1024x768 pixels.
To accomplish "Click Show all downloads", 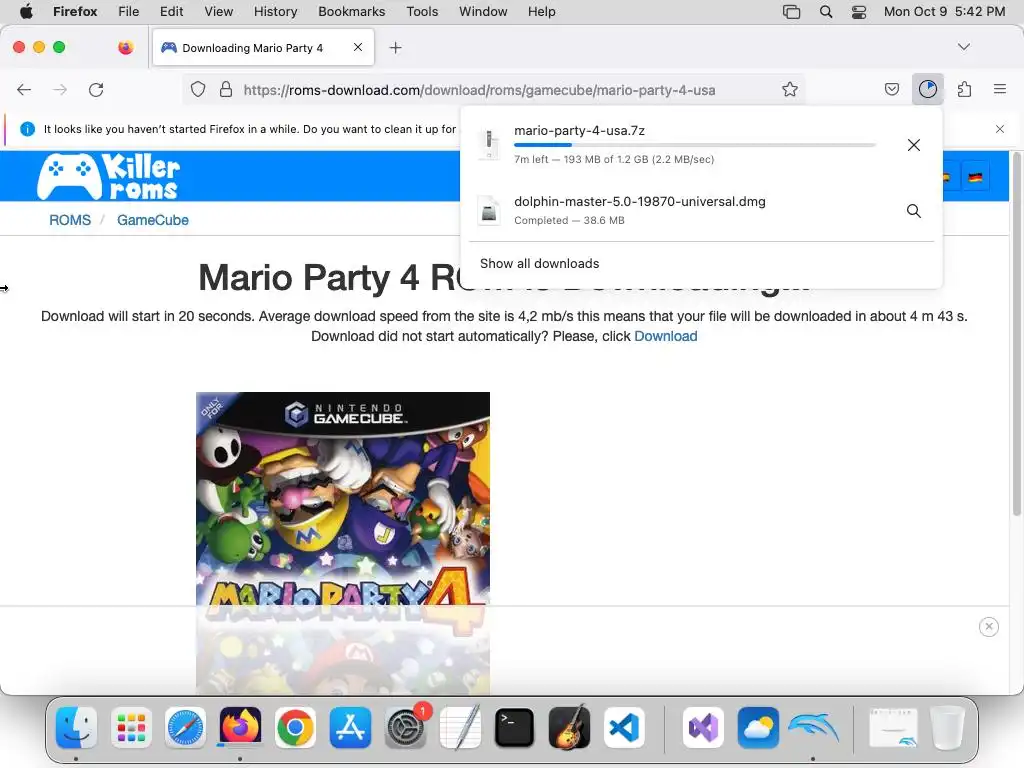I will 539,263.
